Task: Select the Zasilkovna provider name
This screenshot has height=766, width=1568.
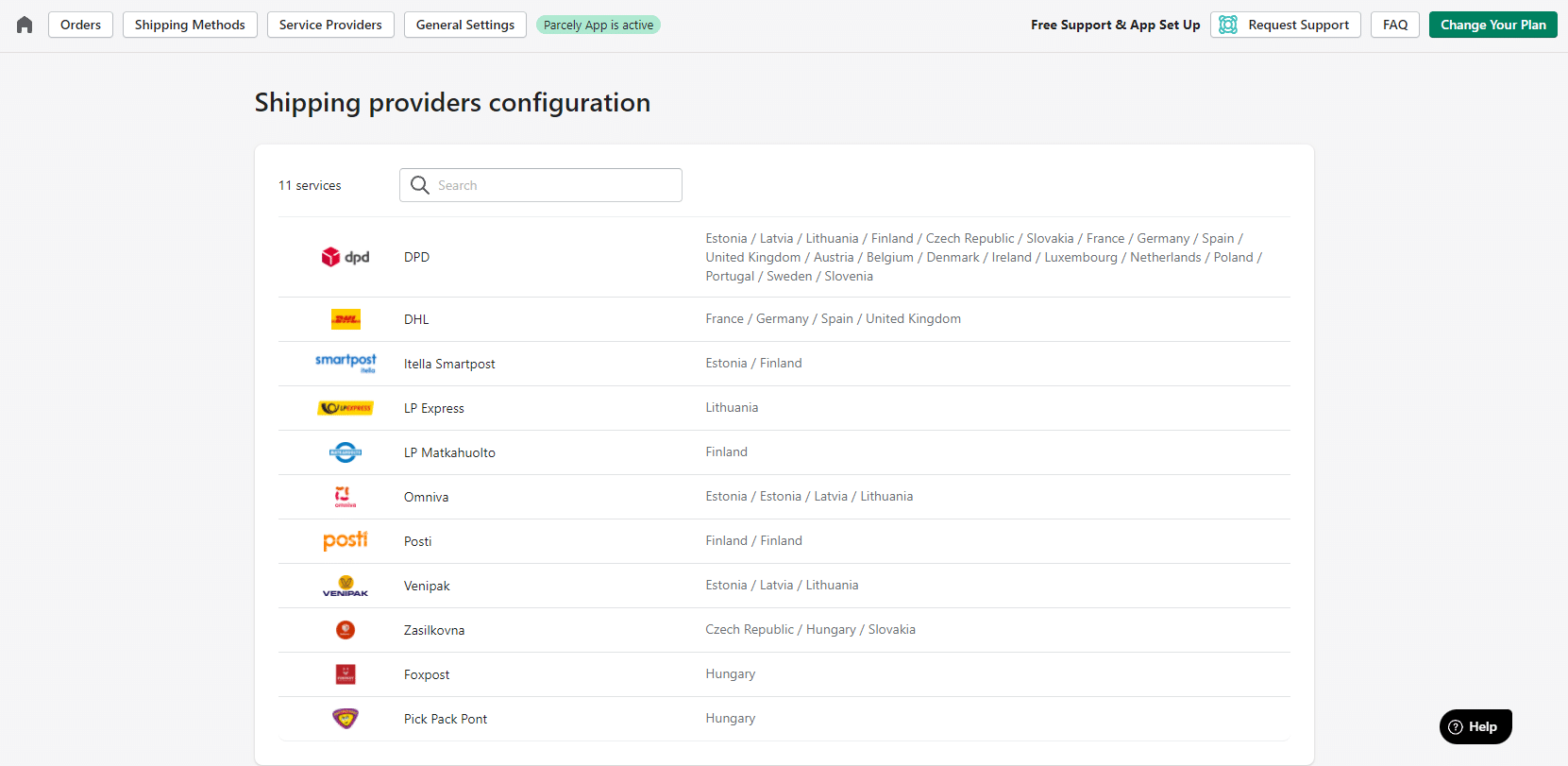Action: (x=434, y=630)
